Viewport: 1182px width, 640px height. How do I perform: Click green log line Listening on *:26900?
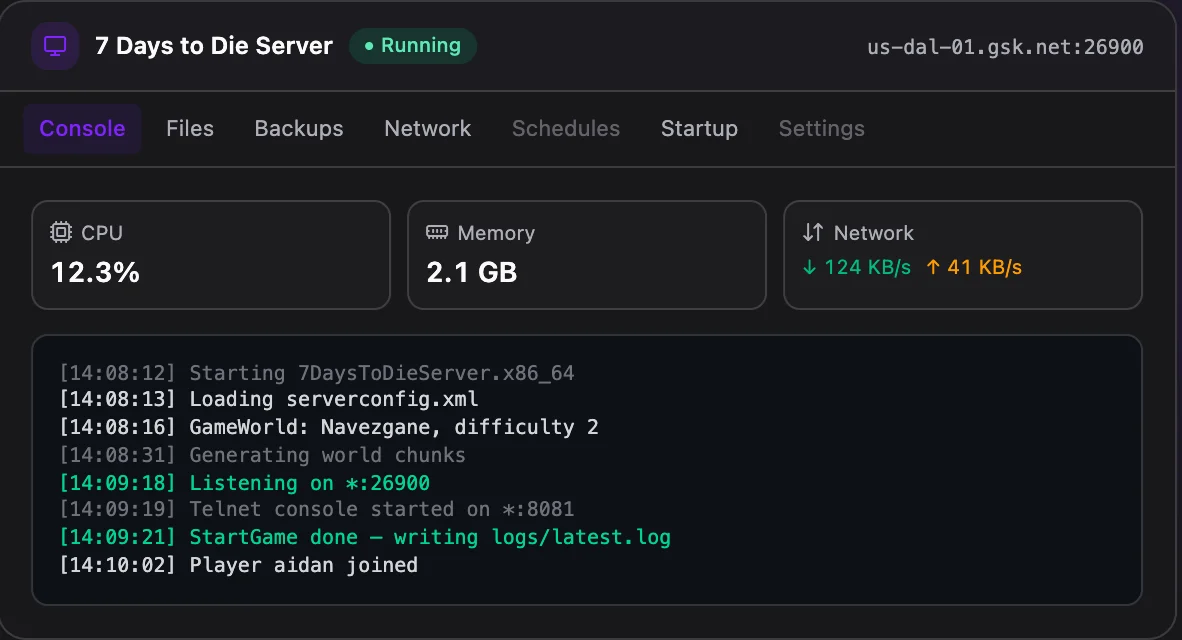point(244,482)
